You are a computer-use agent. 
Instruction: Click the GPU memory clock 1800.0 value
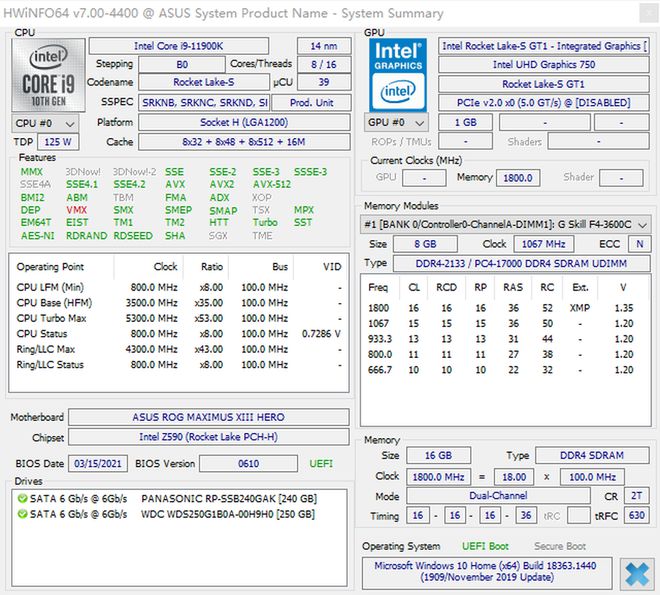pyautogui.click(x=518, y=178)
